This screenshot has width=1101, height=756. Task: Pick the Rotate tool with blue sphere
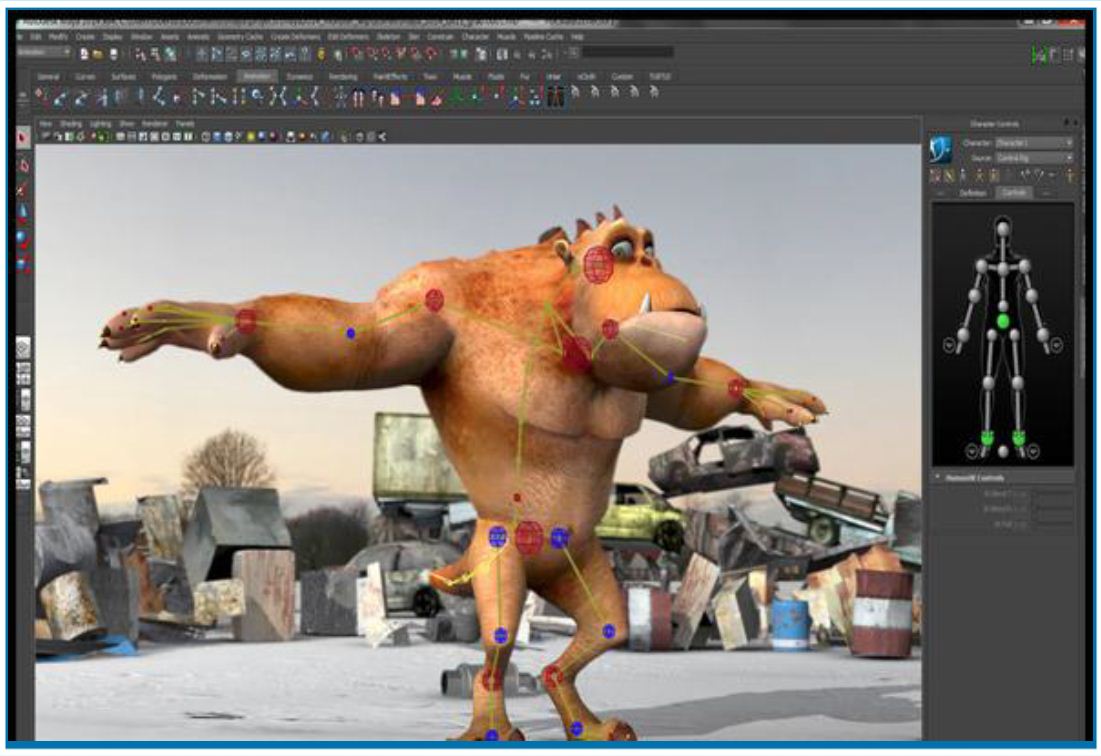(24, 238)
